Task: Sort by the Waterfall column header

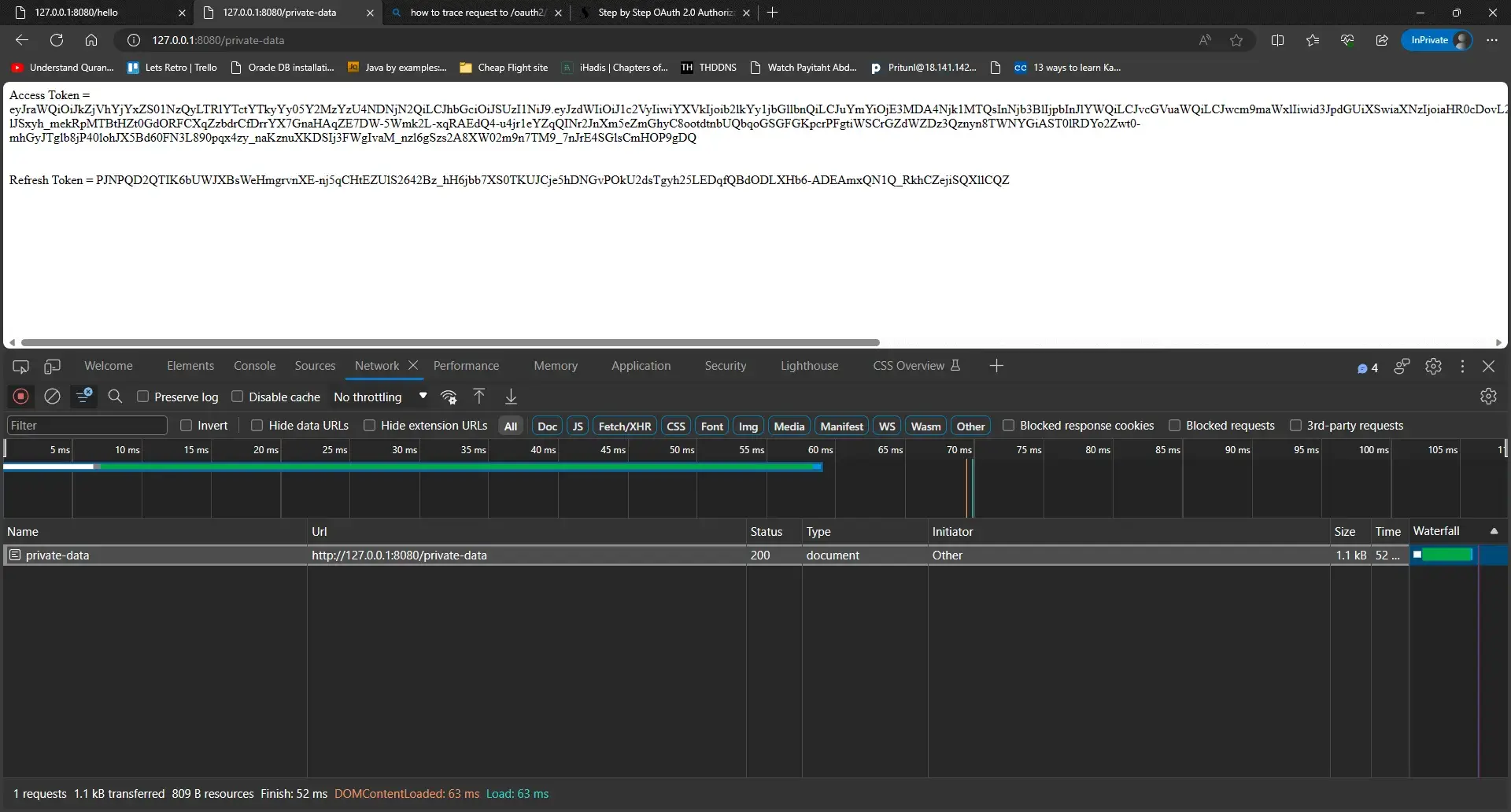Action: point(1457,532)
